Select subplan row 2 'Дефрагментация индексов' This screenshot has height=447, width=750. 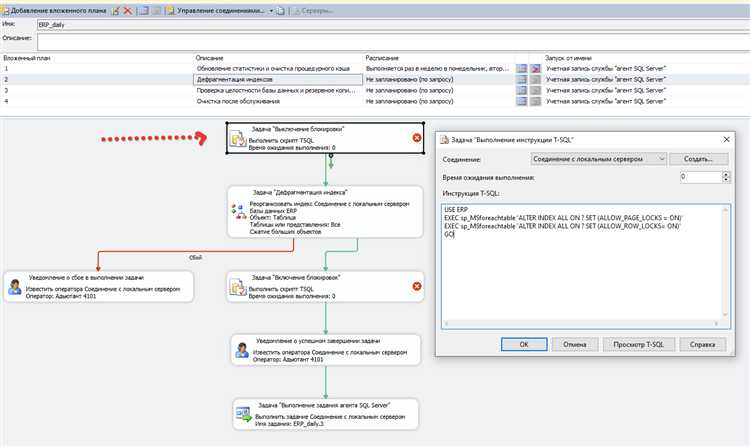click(276, 79)
